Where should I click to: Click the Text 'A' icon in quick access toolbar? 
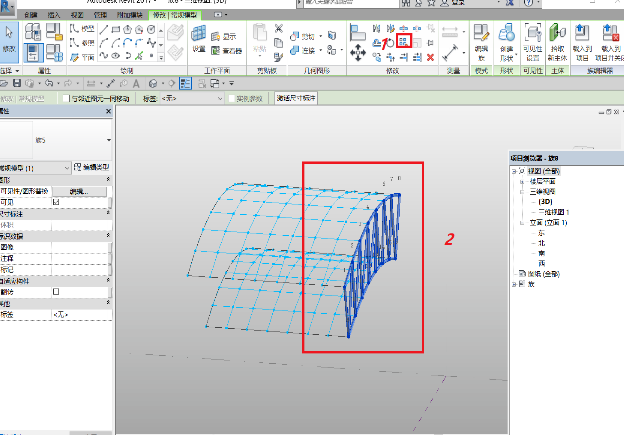coord(136,84)
